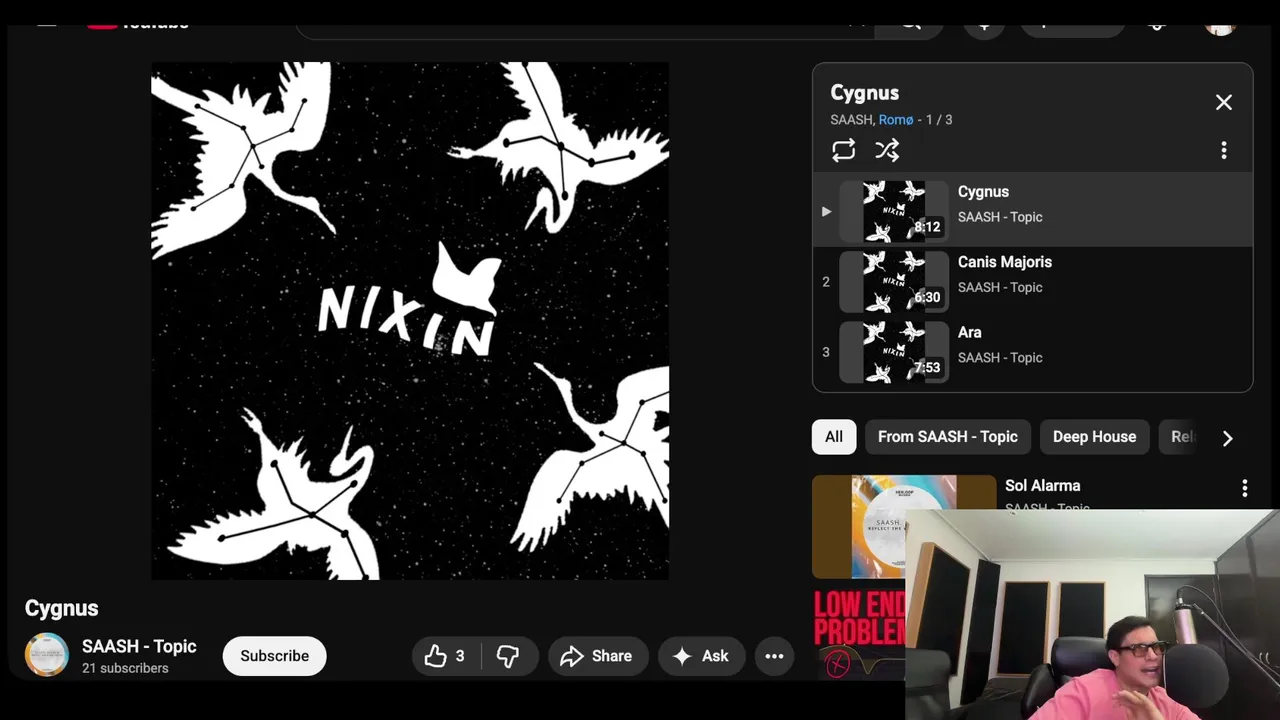Like the Cygnus video
The height and width of the screenshot is (720, 1280).
[445, 656]
